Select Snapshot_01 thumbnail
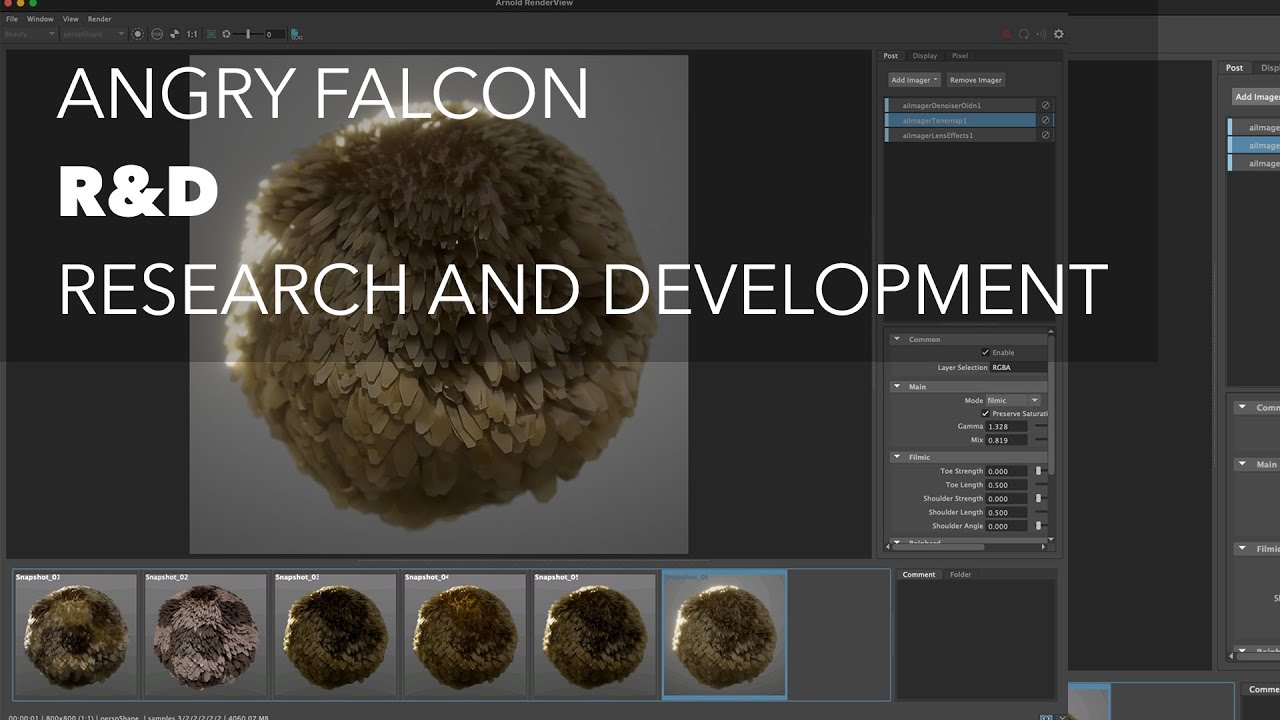Screen dimensions: 1280x720 click(76, 634)
